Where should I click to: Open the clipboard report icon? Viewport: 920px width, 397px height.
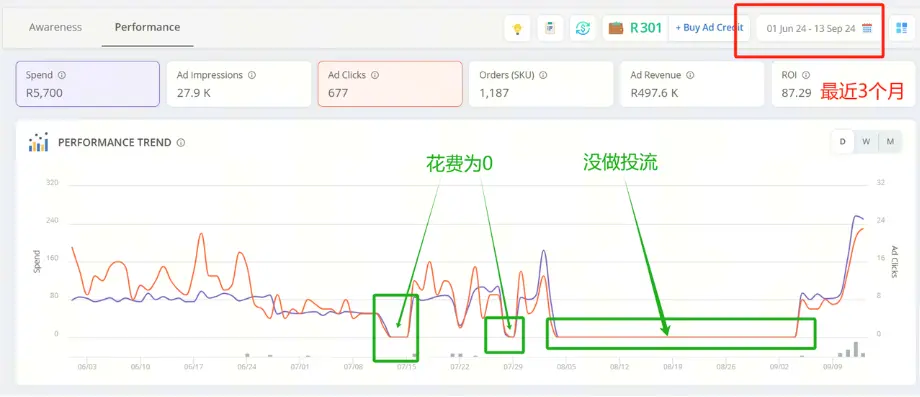pos(550,28)
